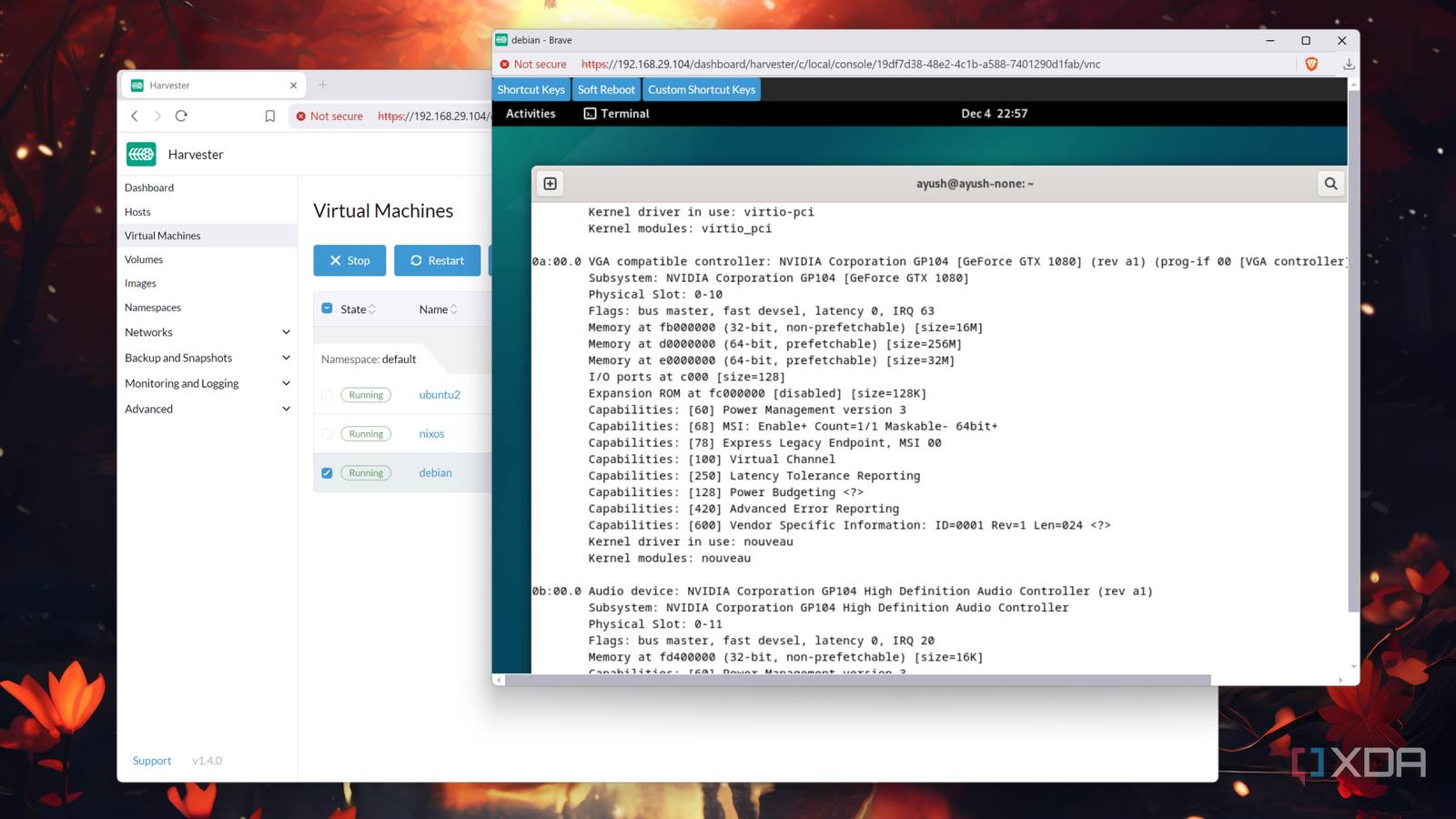Uncheck the debian VM checkbox
This screenshot has width=1456, height=819.
tap(327, 472)
